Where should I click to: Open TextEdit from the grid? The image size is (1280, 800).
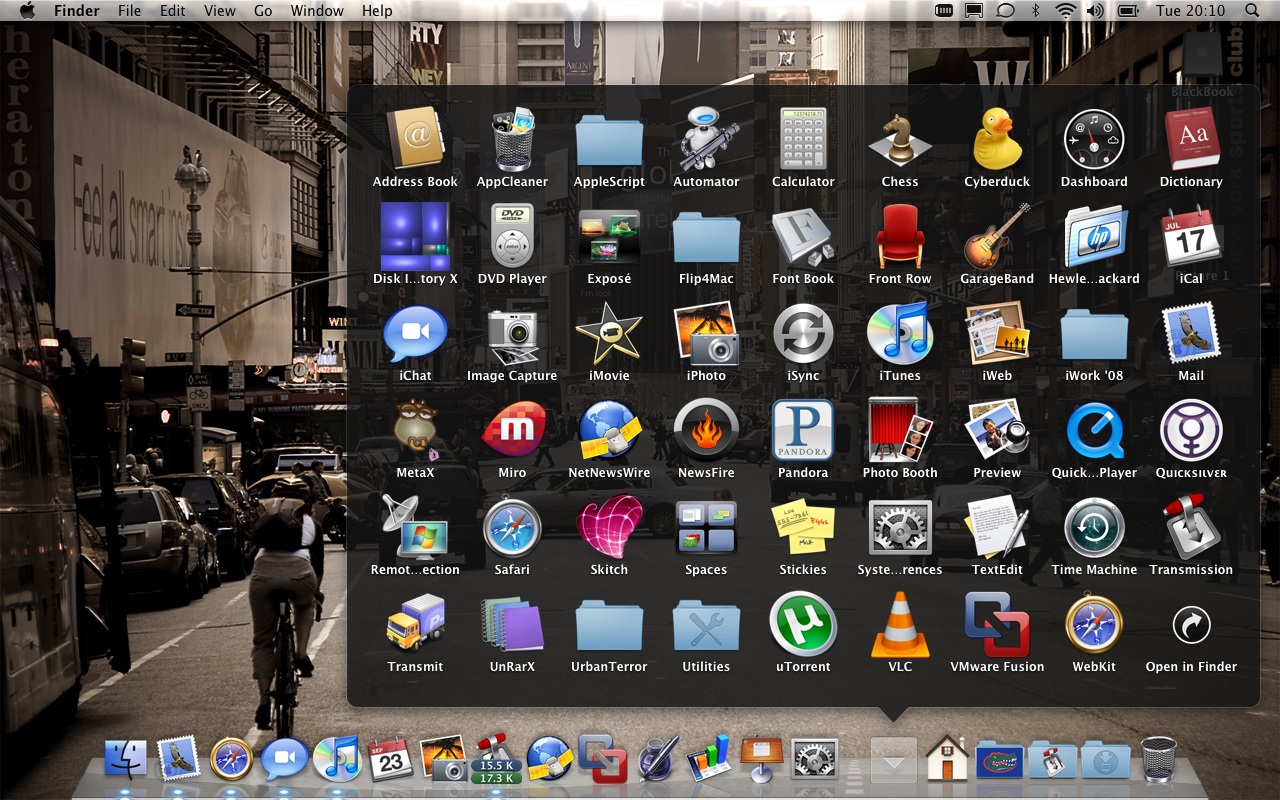tap(997, 526)
